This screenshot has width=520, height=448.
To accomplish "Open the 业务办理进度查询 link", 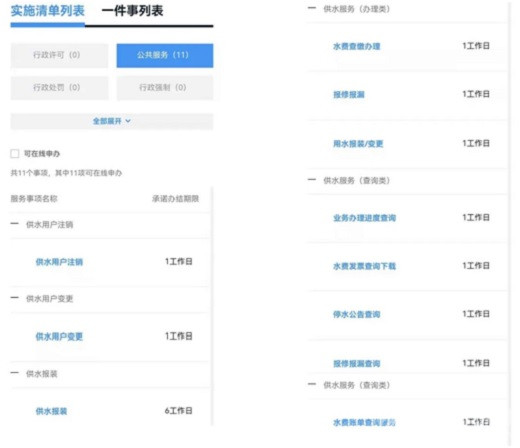I will click(364, 218).
